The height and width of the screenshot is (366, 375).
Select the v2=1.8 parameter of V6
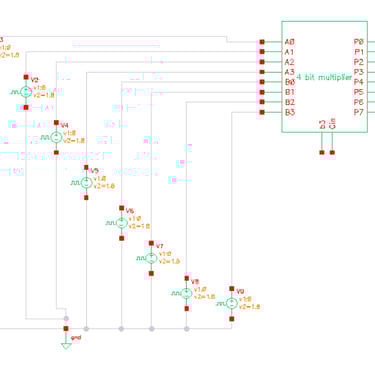click(x=139, y=226)
